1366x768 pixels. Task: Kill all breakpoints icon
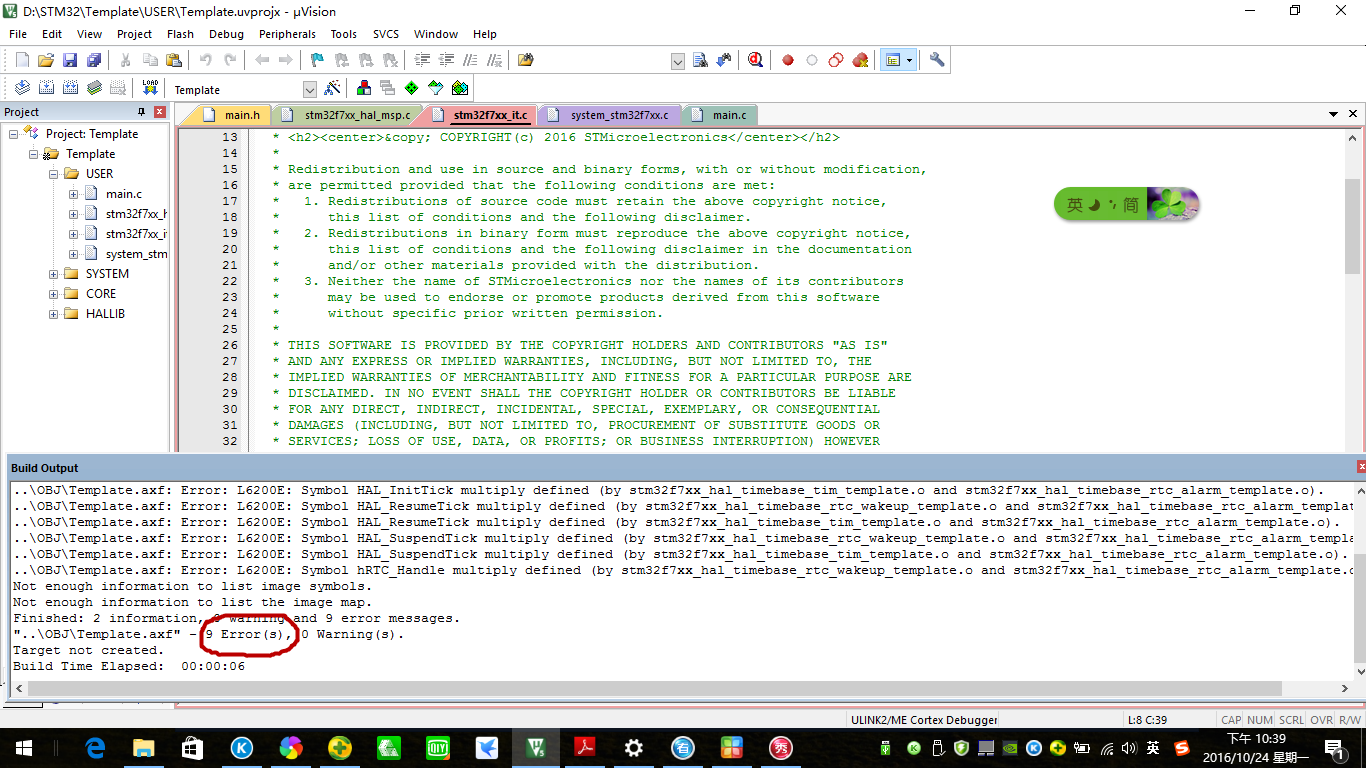click(x=860, y=60)
